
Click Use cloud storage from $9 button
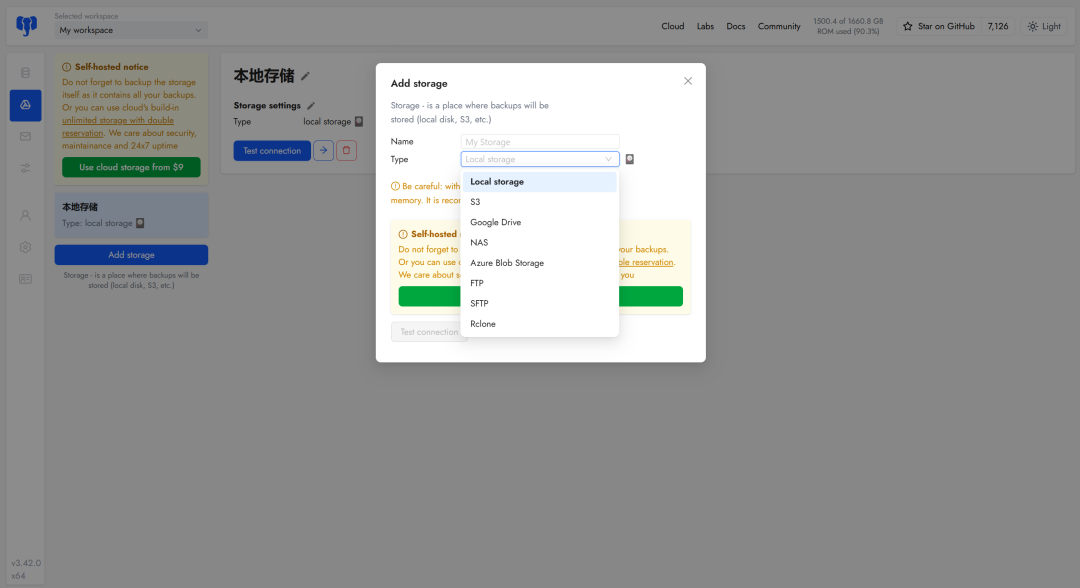pos(131,167)
